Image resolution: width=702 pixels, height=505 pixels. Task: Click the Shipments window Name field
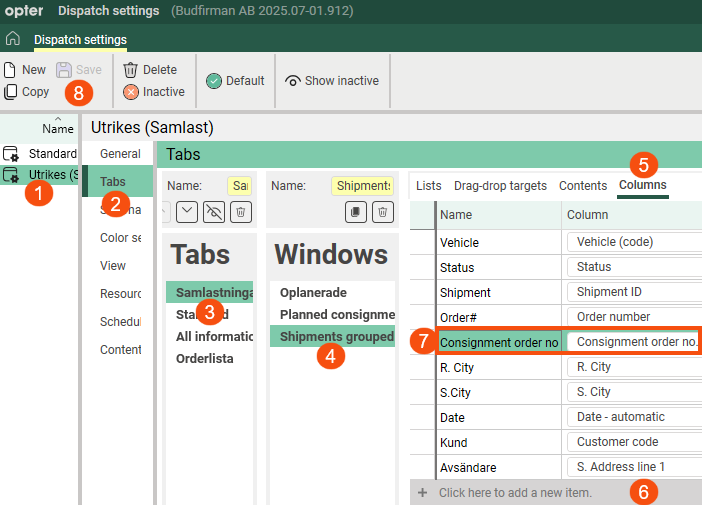point(361,186)
